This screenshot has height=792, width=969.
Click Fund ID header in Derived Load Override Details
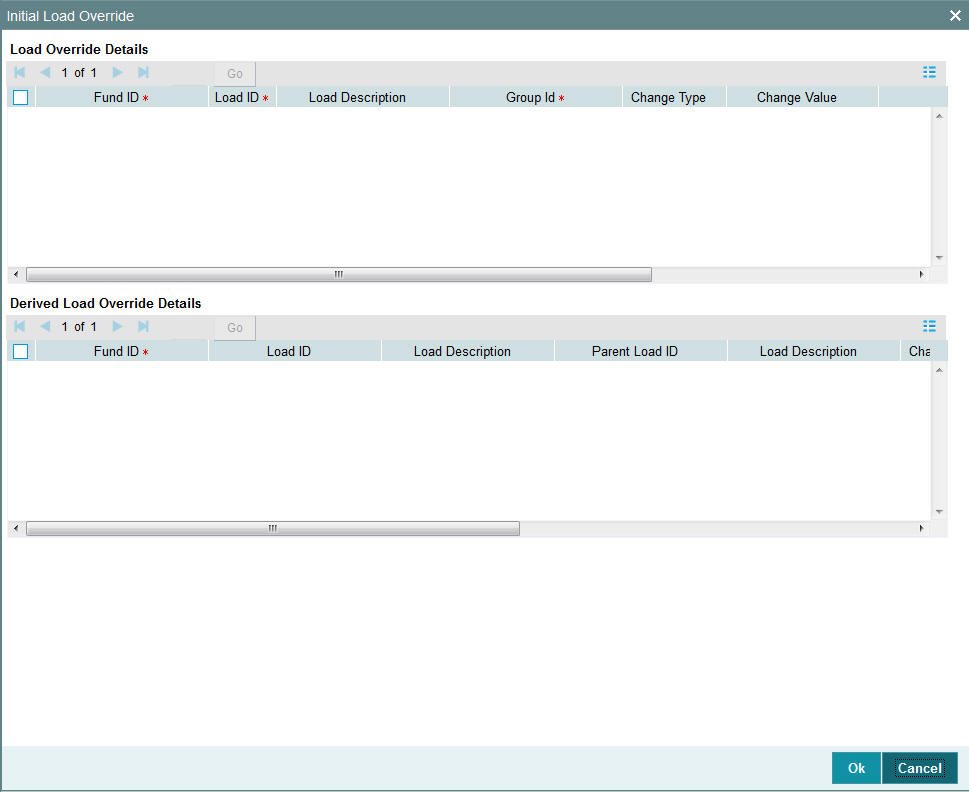[x=121, y=352]
